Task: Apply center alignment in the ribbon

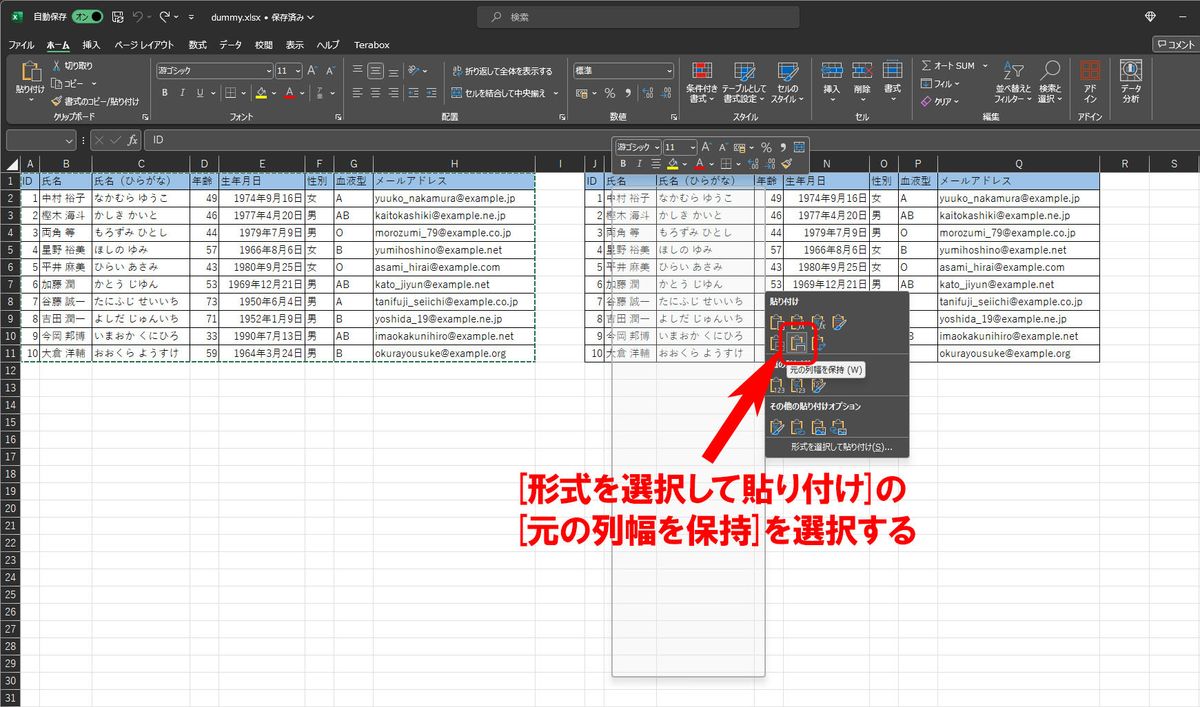Action: click(x=375, y=93)
